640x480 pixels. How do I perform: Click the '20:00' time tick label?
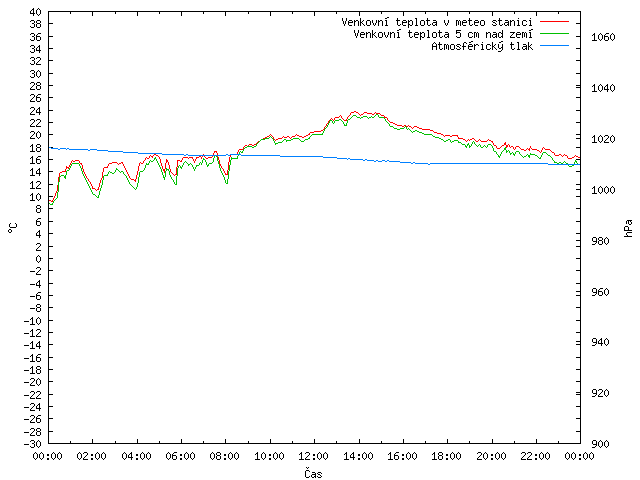pyautogui.click(x=491, y=456)
